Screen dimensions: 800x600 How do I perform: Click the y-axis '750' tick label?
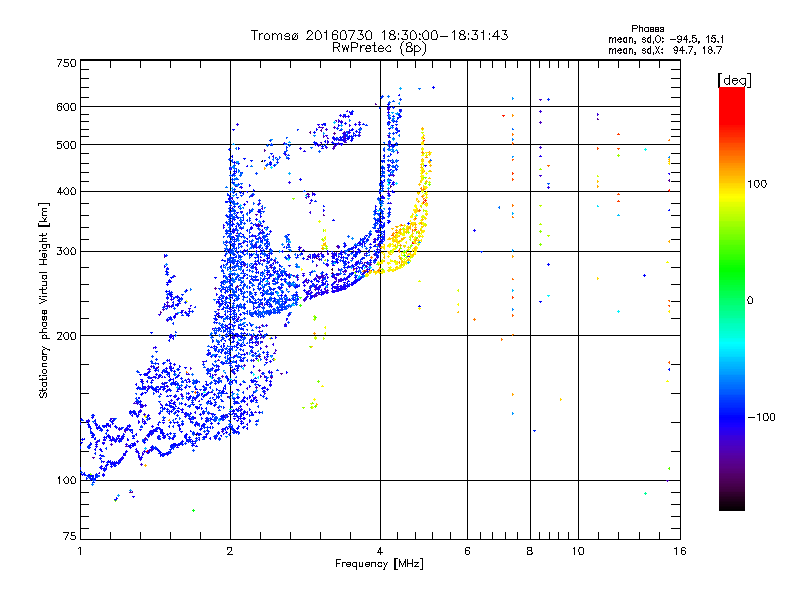click(66, 63)
